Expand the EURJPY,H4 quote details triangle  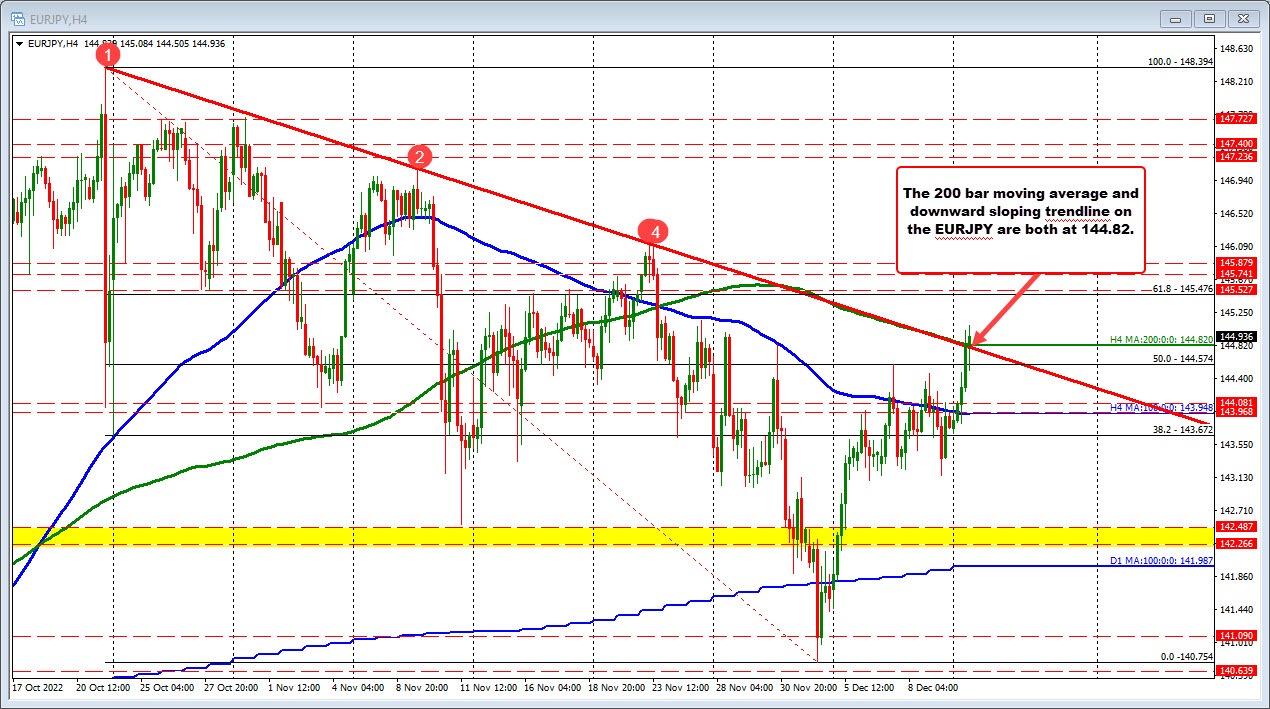(18, 44)
